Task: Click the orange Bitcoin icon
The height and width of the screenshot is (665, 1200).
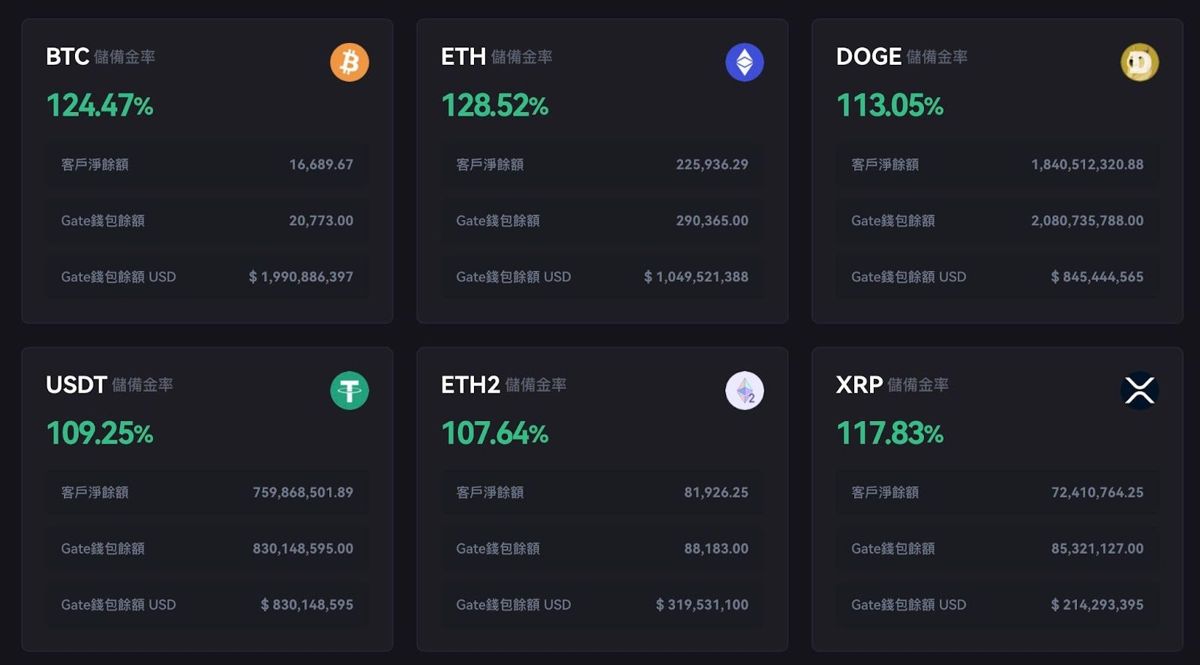Action: [350, 63]
